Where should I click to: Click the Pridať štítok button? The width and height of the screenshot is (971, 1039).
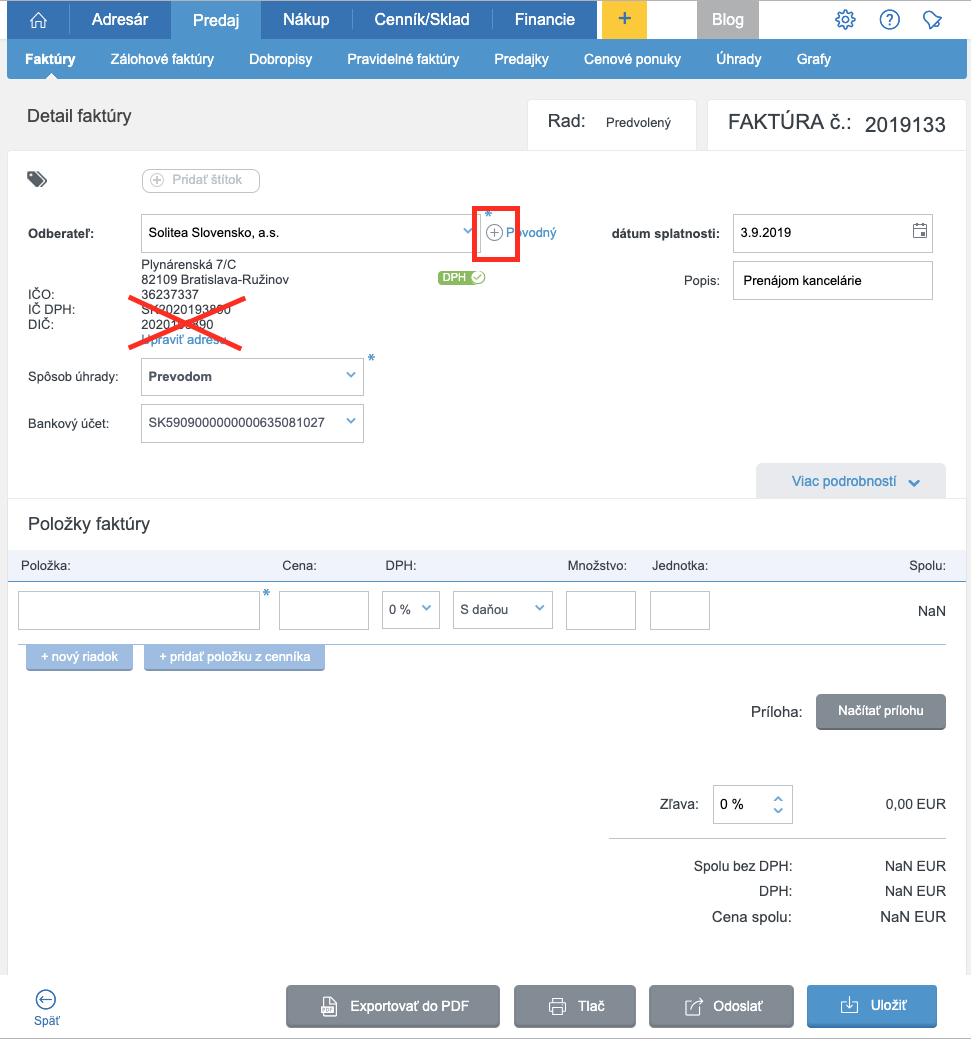(201, 180)
